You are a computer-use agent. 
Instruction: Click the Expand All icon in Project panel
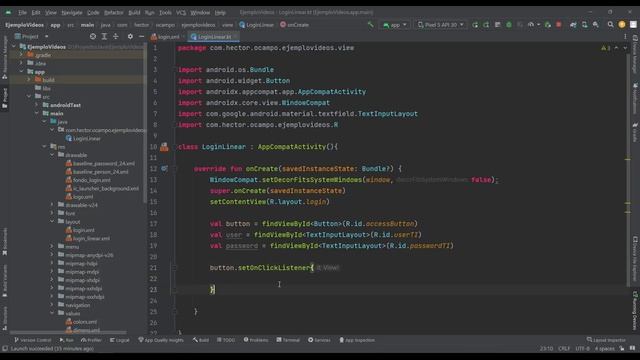click(104, 36)
